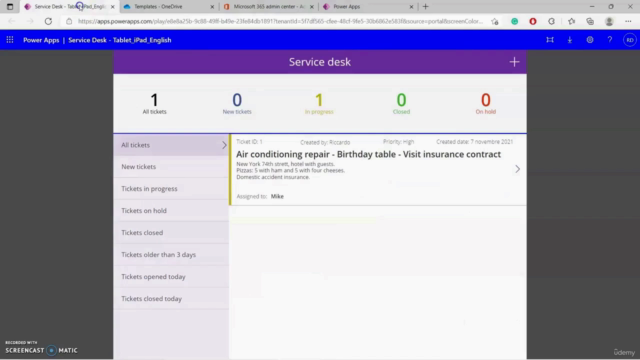Open a new browser tab

425,7
